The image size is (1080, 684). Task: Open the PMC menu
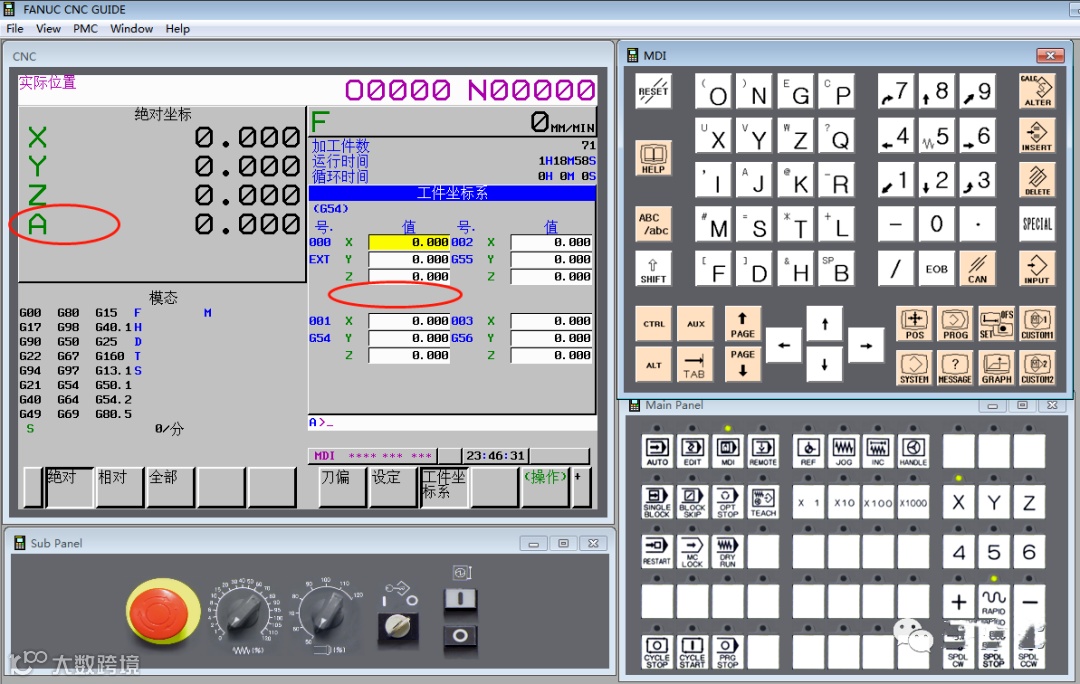pyautogui.click(x=85, y=28)
